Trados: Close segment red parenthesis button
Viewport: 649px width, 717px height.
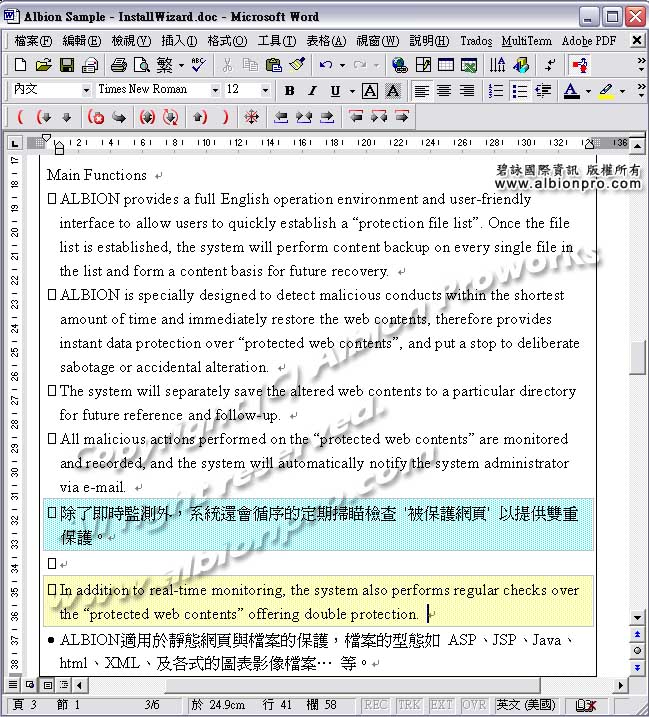[x=225, y=117]
